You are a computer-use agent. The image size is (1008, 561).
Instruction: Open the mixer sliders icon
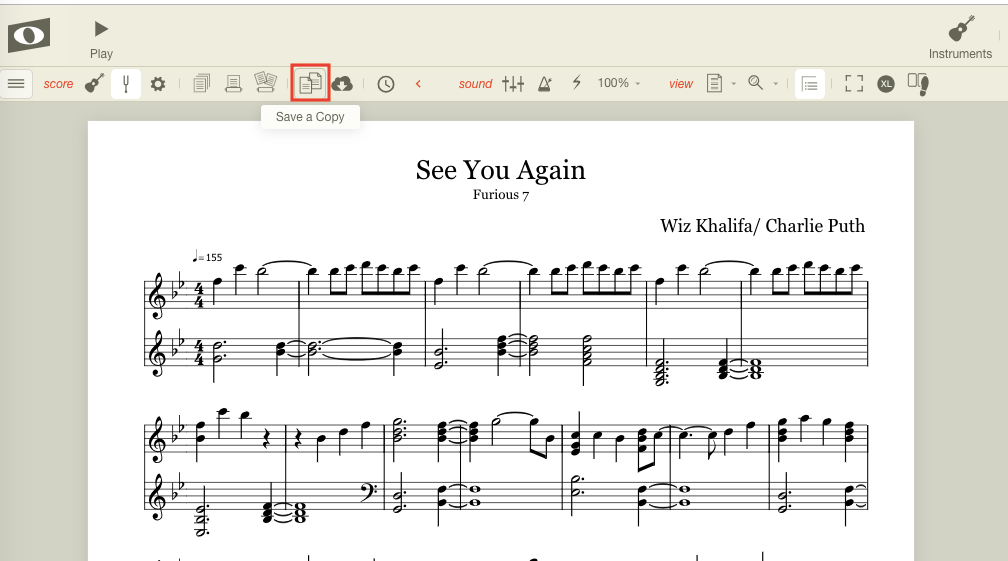[x=513, y=84]
